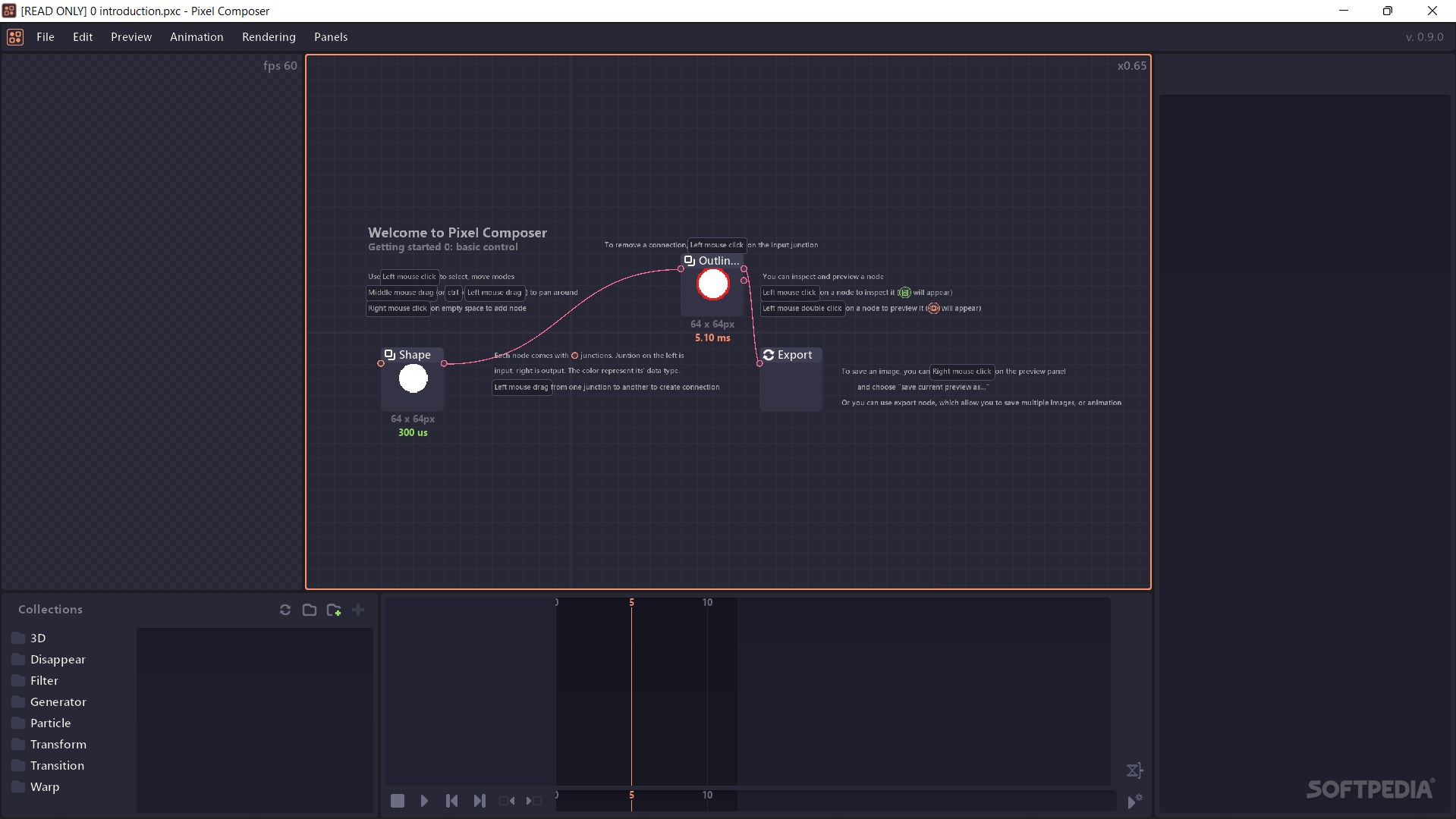Click the Export node input junction
1456x819 pixels.
coord(759,363)
